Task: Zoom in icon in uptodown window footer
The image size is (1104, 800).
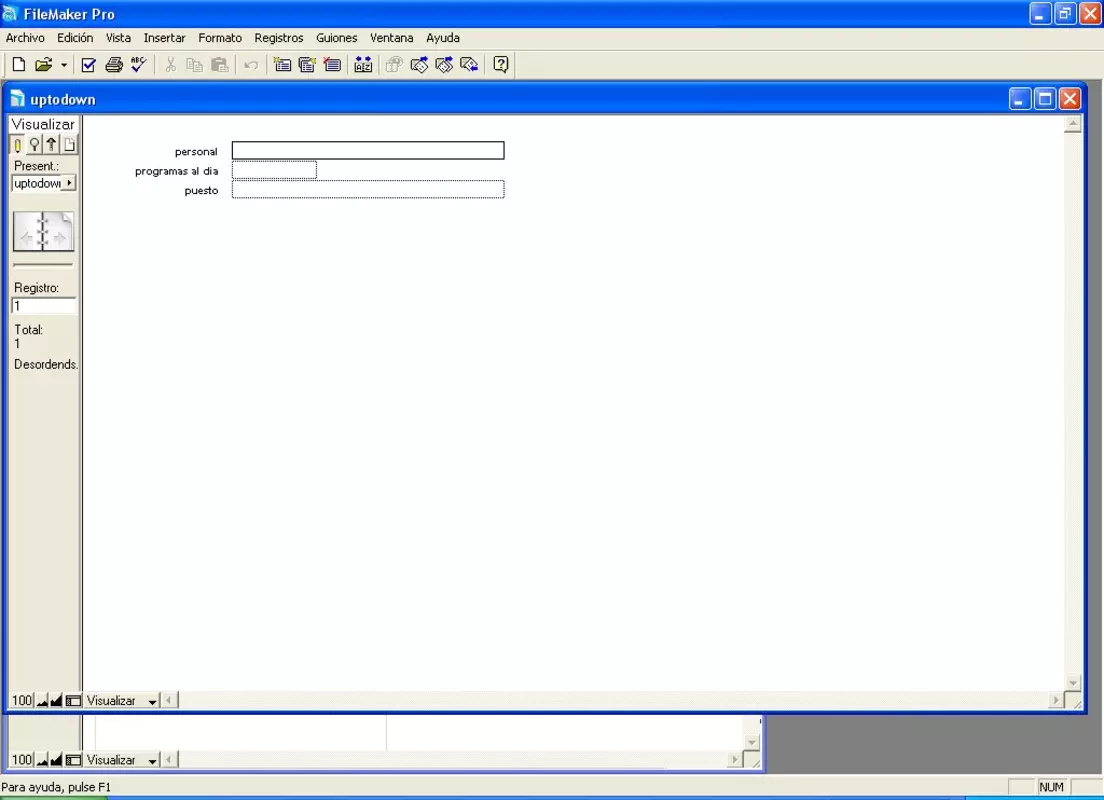Action: coord(56,701)
